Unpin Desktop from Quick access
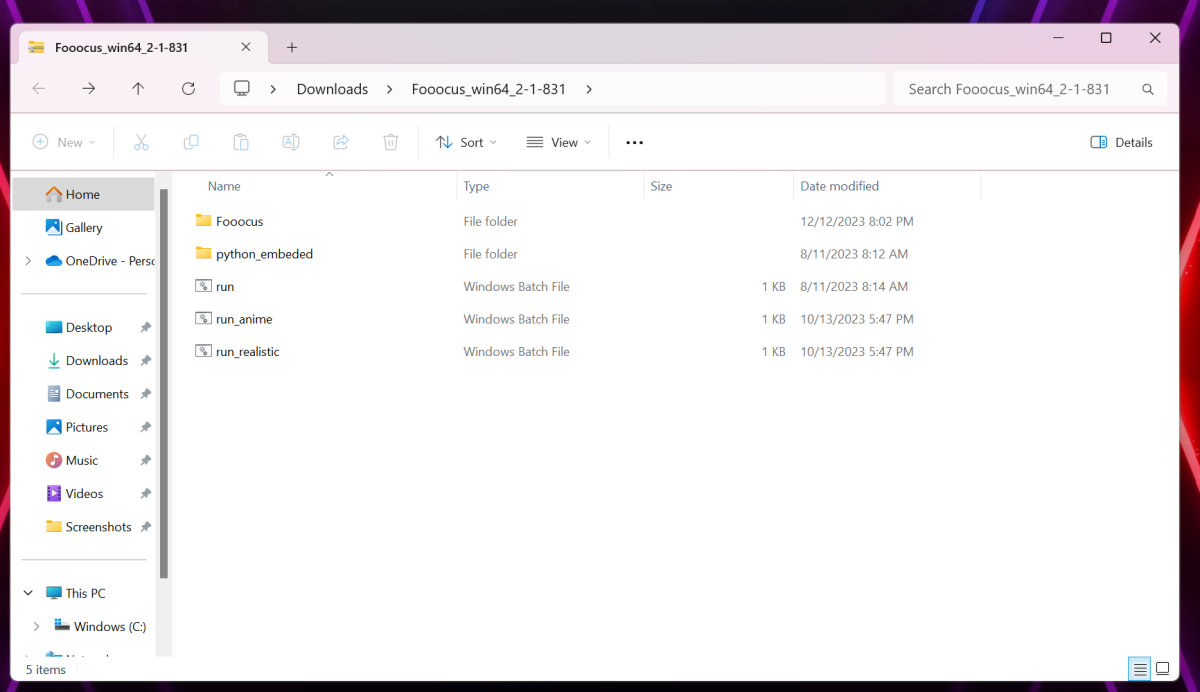 (145, 328)
